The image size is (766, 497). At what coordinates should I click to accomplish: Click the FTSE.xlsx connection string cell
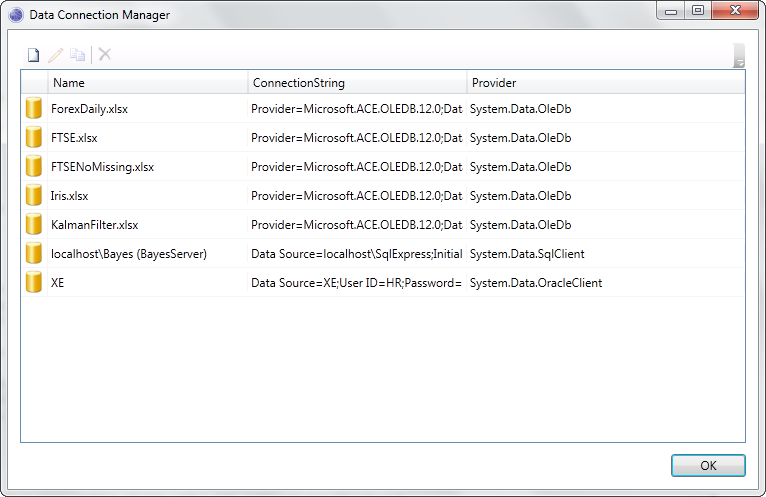tap(357, 138)
